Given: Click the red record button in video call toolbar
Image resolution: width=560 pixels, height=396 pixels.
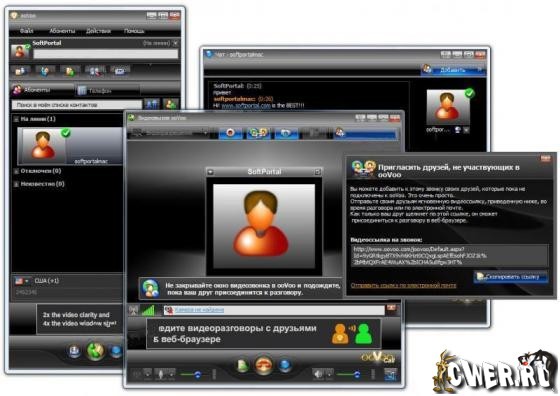Looking at the screenshot, I should point(230,133).
